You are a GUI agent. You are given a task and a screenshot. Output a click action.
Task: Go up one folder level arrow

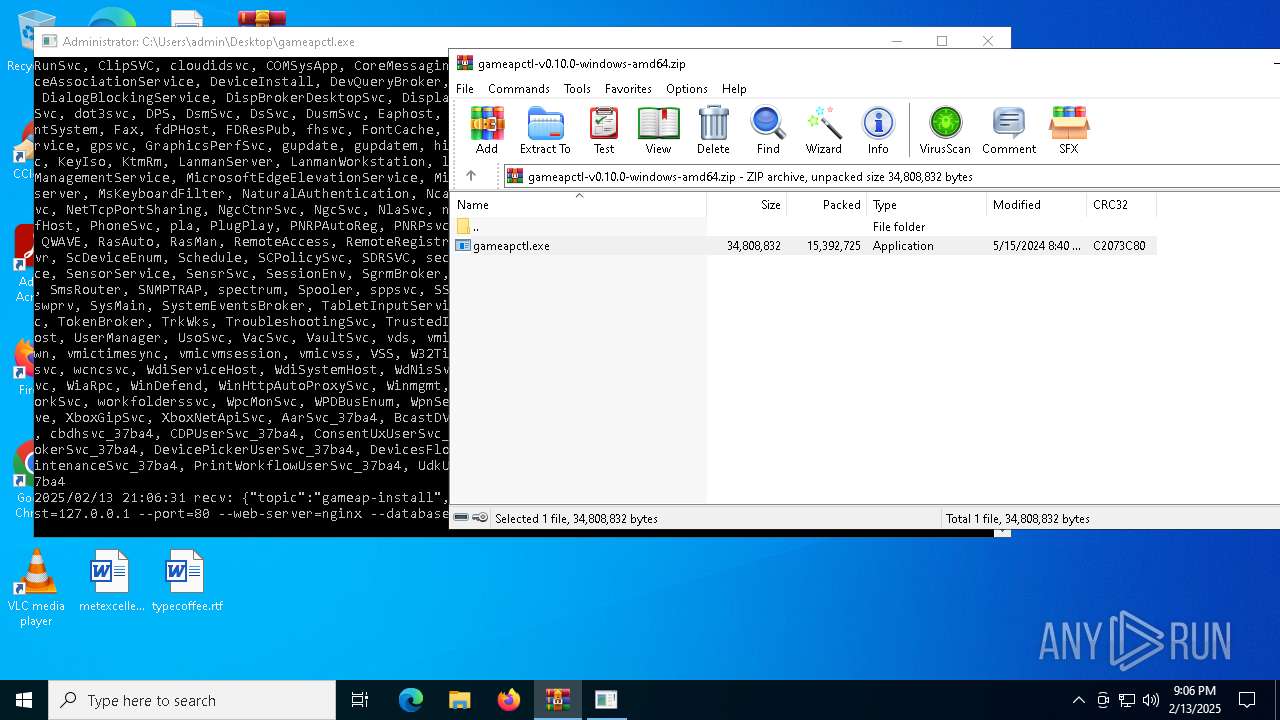tap(471, 176)
